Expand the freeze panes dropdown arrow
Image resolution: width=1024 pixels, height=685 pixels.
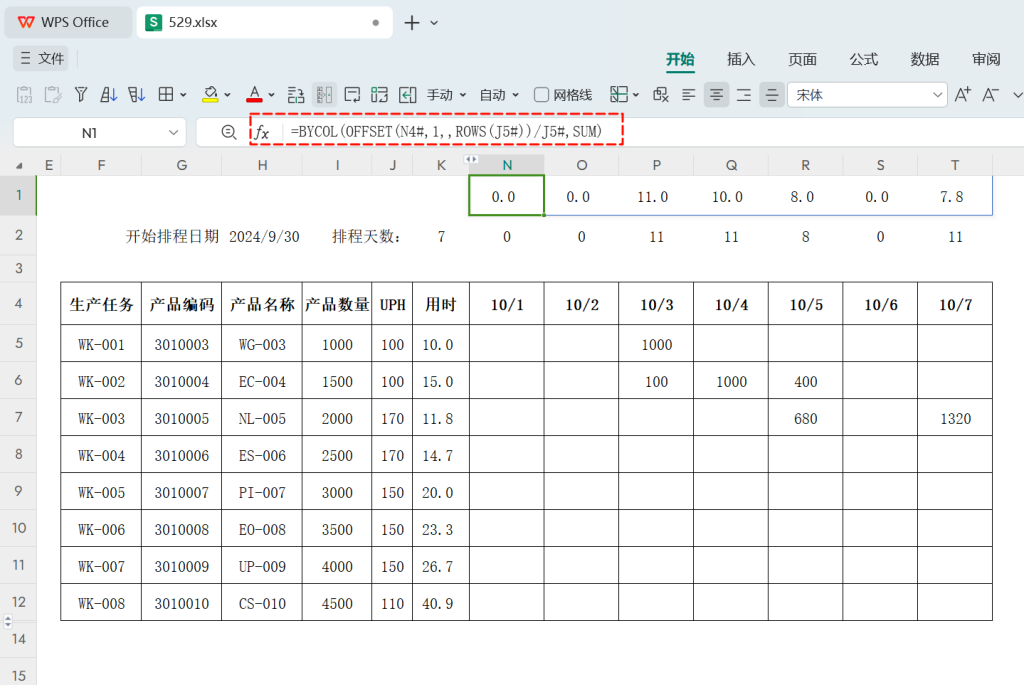(x=636, y=95)
